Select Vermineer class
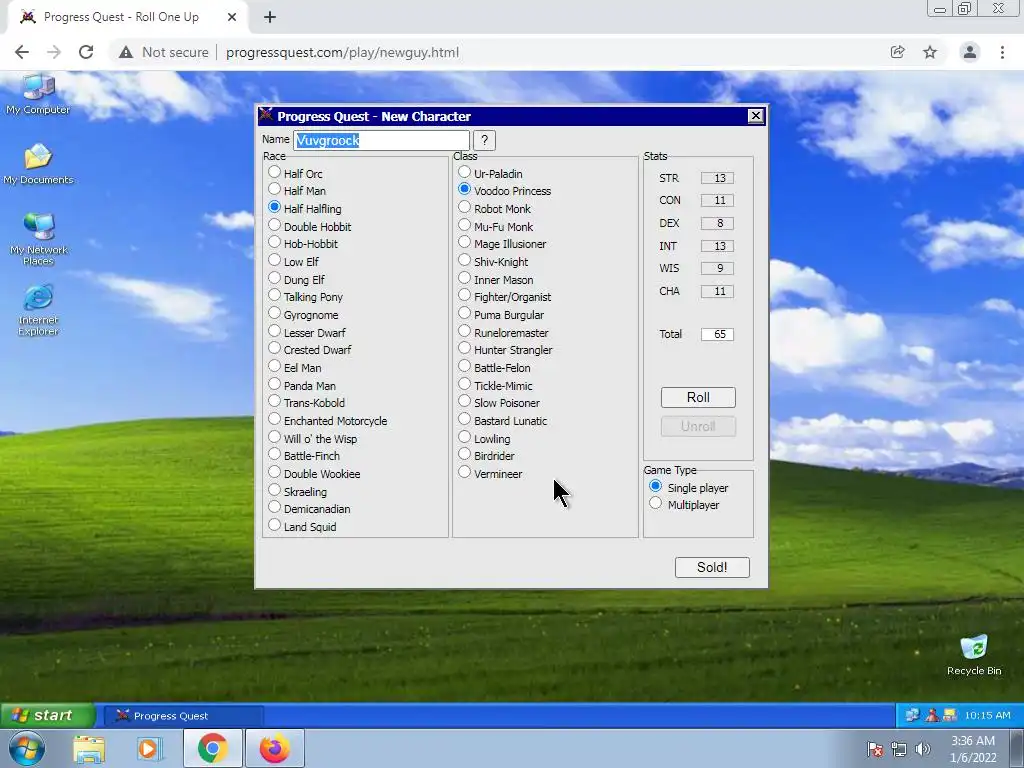 pos(464,472)
